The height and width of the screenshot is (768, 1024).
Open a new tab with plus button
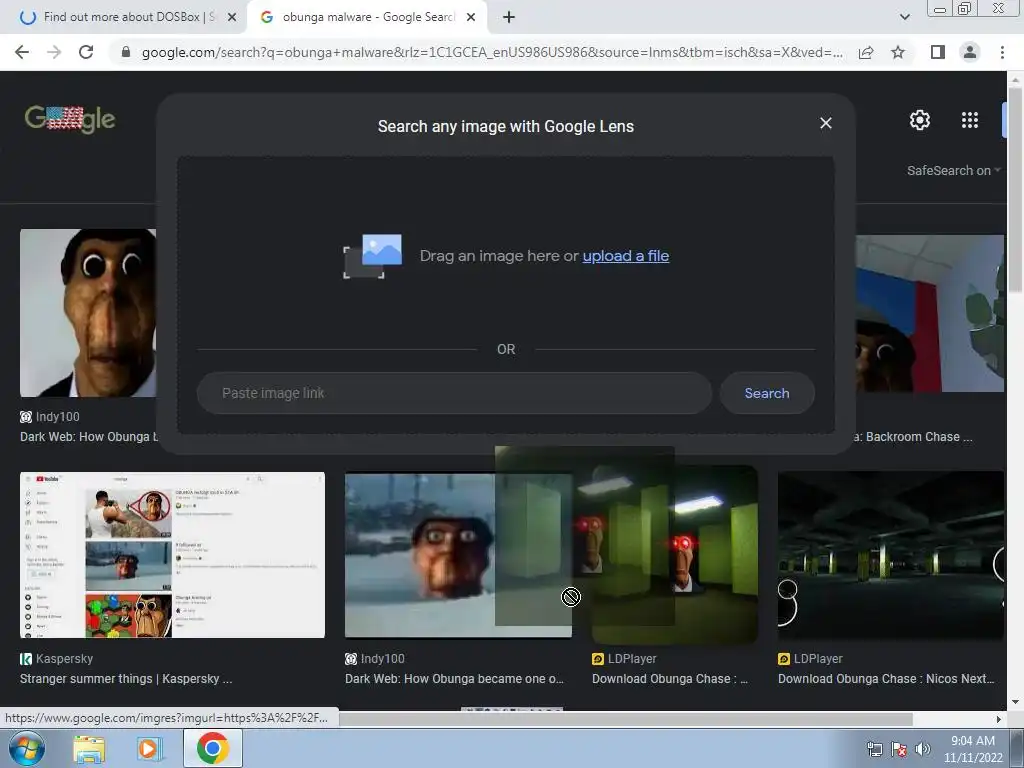[509, 18]
